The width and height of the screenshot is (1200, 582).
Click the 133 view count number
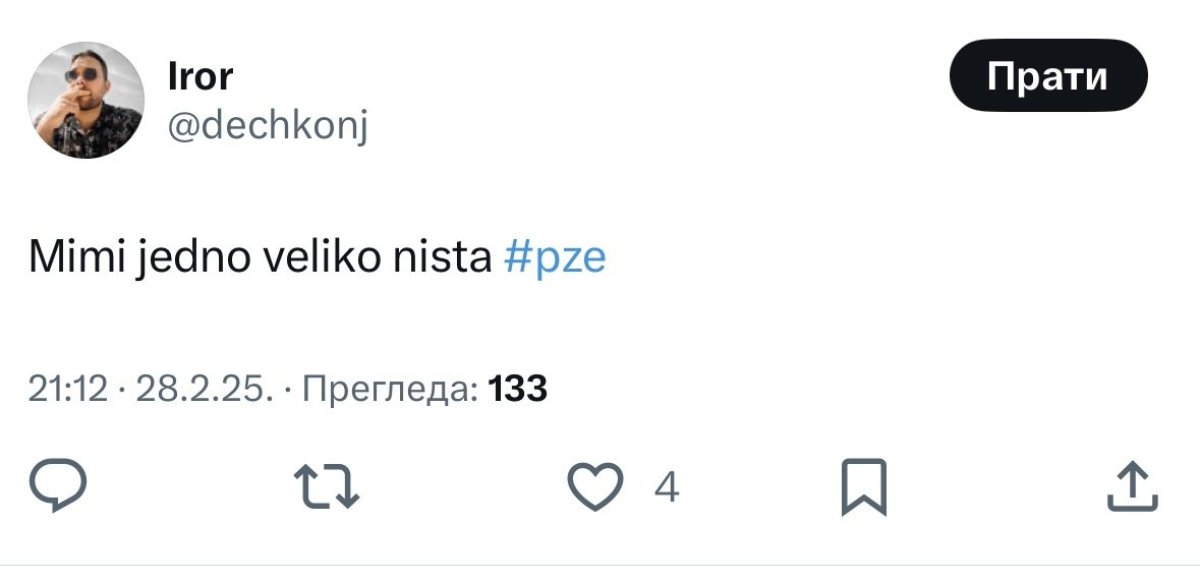(518, 388)
